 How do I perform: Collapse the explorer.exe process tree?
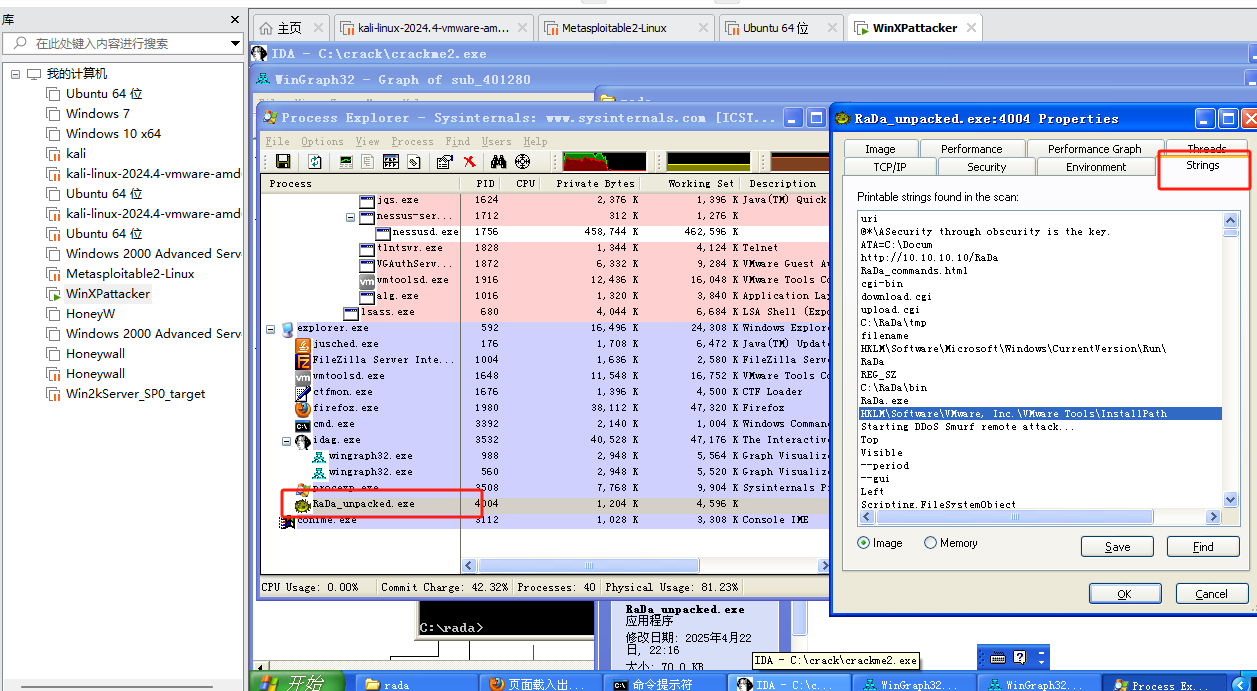[271, 328]
